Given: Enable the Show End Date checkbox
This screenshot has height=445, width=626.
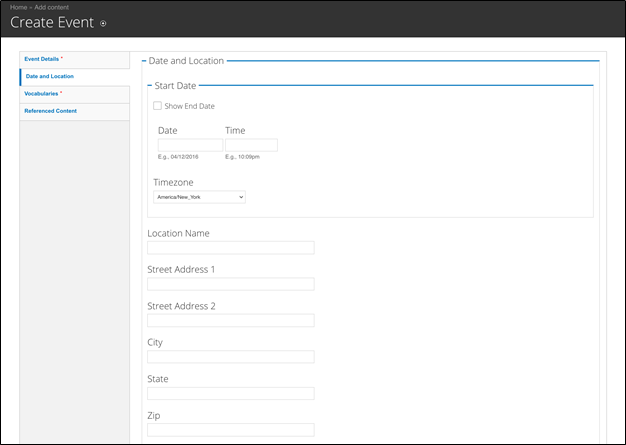Looking at the screenshot, I should pyautogui.click(x=157, y=106).
